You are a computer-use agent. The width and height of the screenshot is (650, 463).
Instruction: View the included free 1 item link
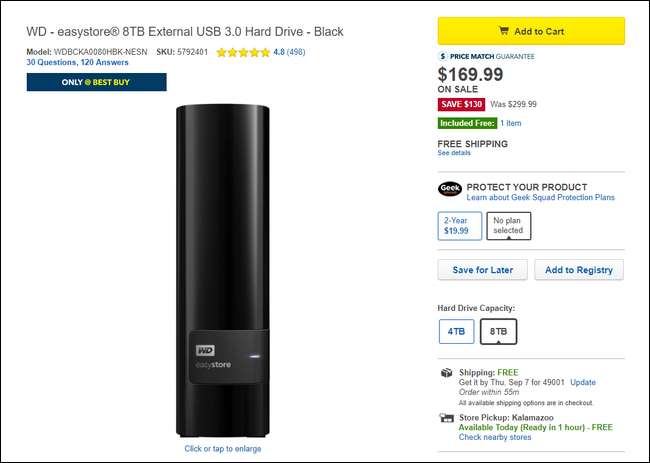pos(511,123)
